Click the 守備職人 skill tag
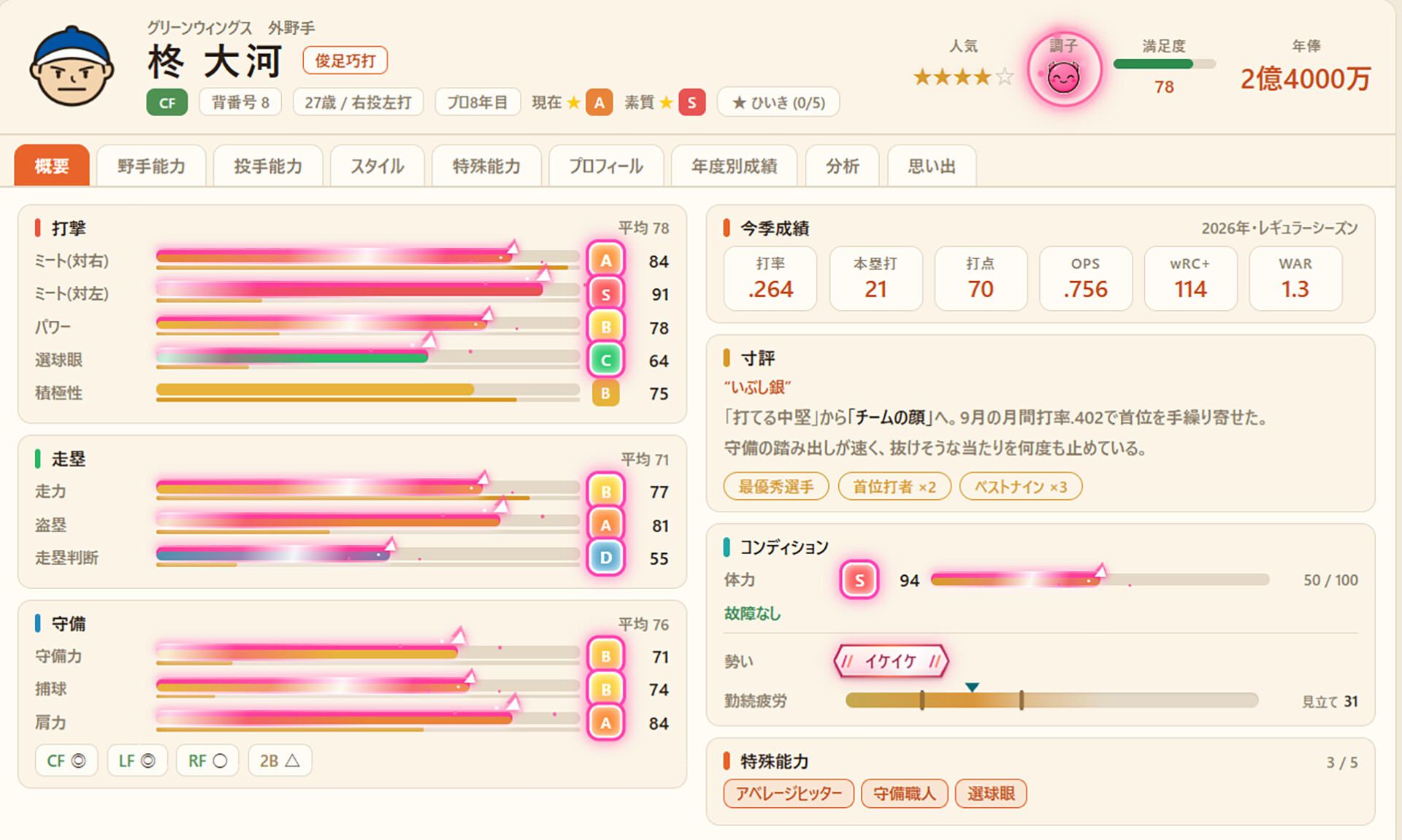 904,793
